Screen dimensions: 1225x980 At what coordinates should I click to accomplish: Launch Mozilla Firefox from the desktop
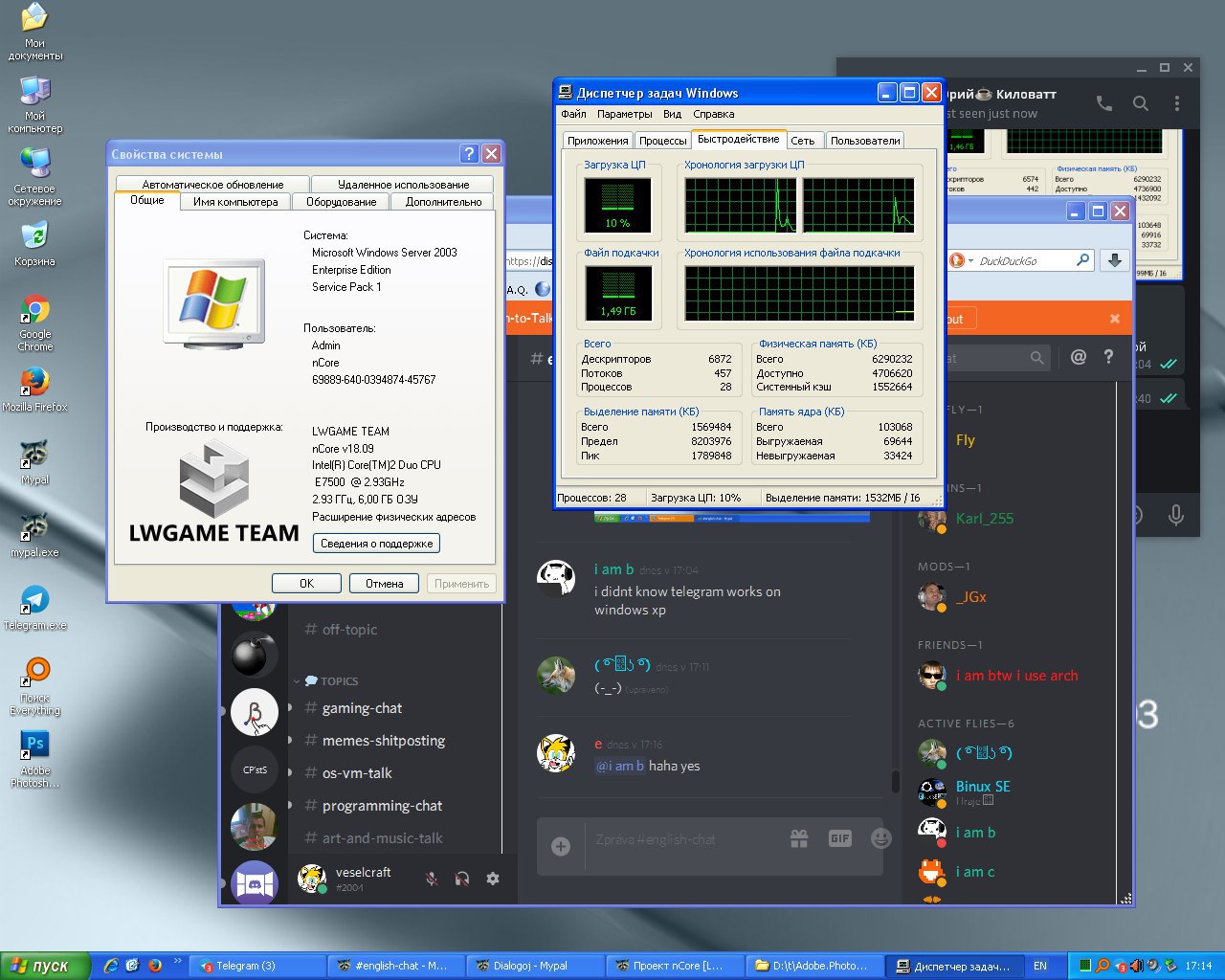pyautogui.click(x=34, y=390)
